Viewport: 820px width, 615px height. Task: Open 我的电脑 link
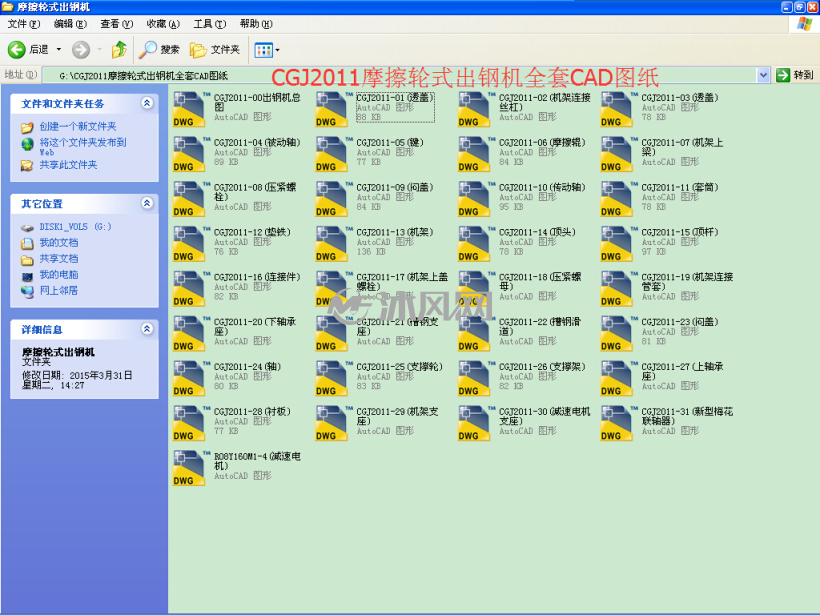59,275
